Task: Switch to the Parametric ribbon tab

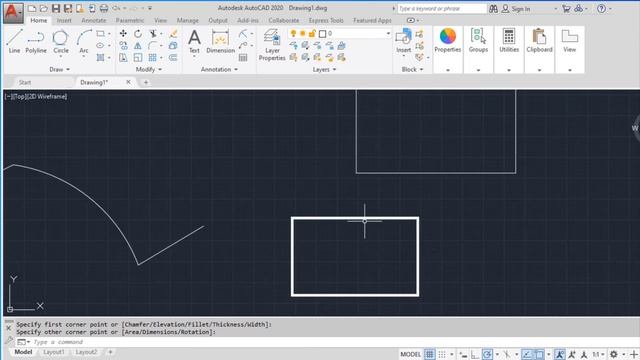Action: click(x=130, y=20)
